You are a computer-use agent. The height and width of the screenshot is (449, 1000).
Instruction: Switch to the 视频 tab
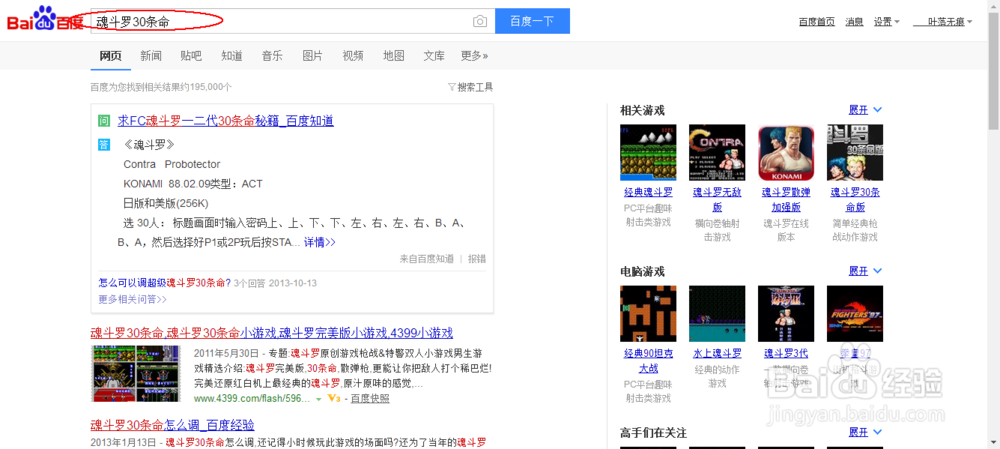point(353,56)
